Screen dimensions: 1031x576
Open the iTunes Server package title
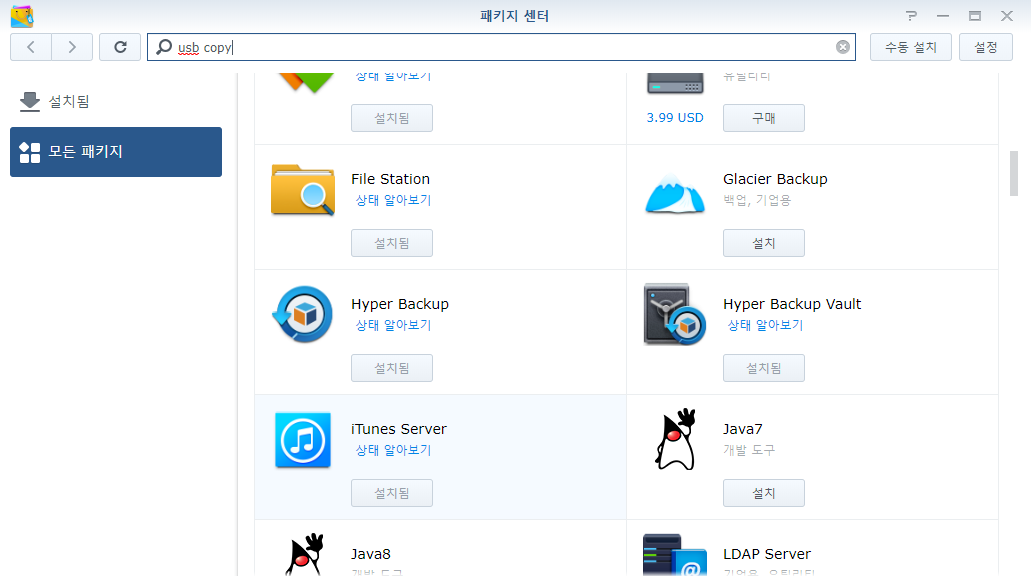[x=399, y=429]
